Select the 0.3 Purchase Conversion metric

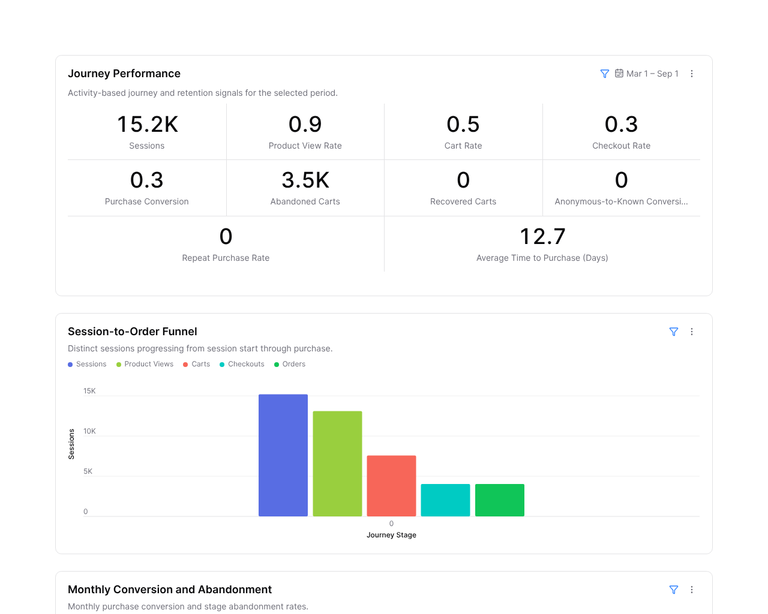point(147,188)
